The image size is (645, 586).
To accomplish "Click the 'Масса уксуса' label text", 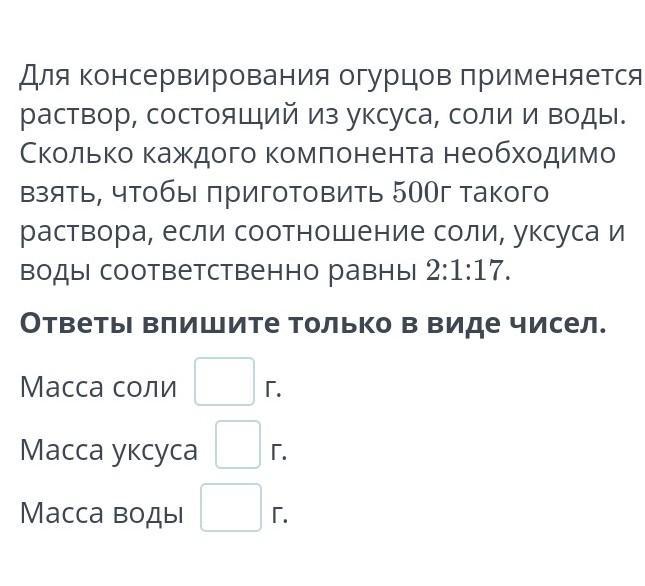I will 109,450.
